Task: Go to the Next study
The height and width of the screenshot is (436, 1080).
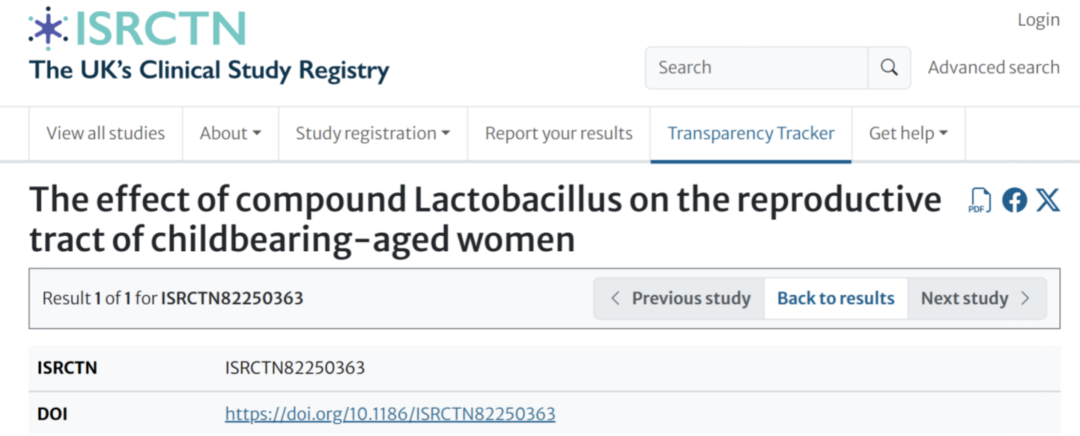Action: [x=964, y=298]
